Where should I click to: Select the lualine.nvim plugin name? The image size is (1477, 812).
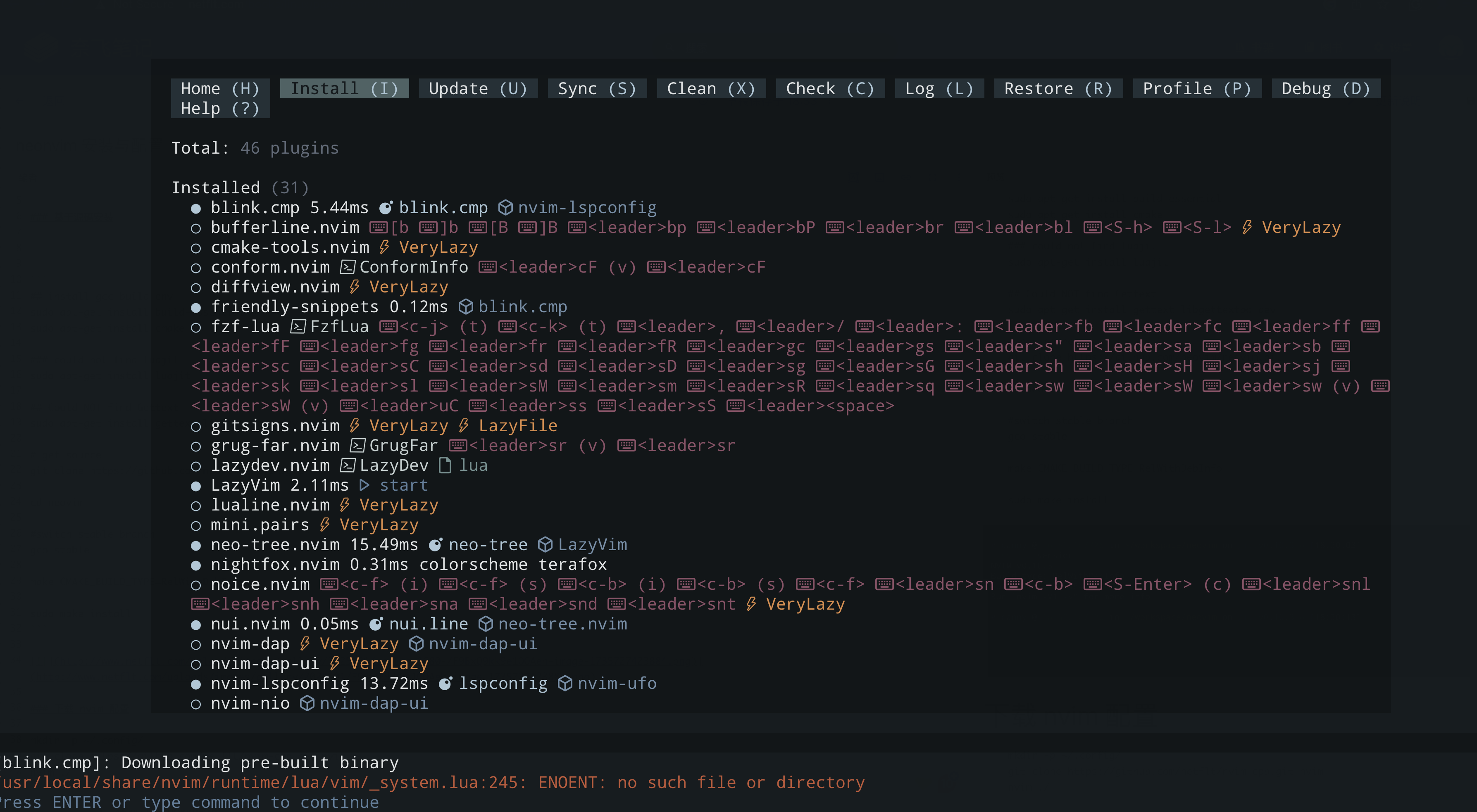270,505
